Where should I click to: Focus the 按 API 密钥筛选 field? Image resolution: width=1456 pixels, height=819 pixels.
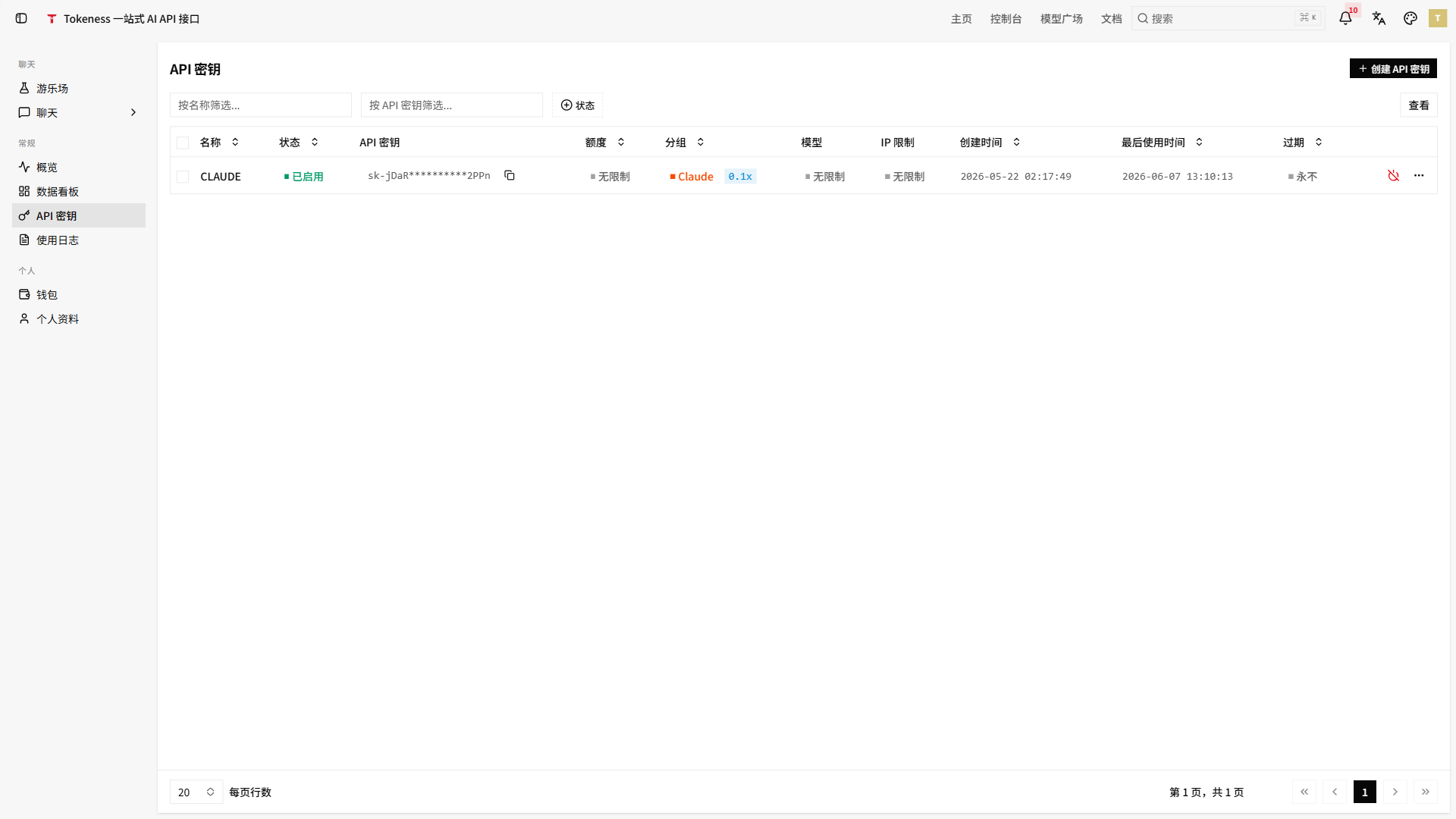pyautogui.click(x=452, y=105)
